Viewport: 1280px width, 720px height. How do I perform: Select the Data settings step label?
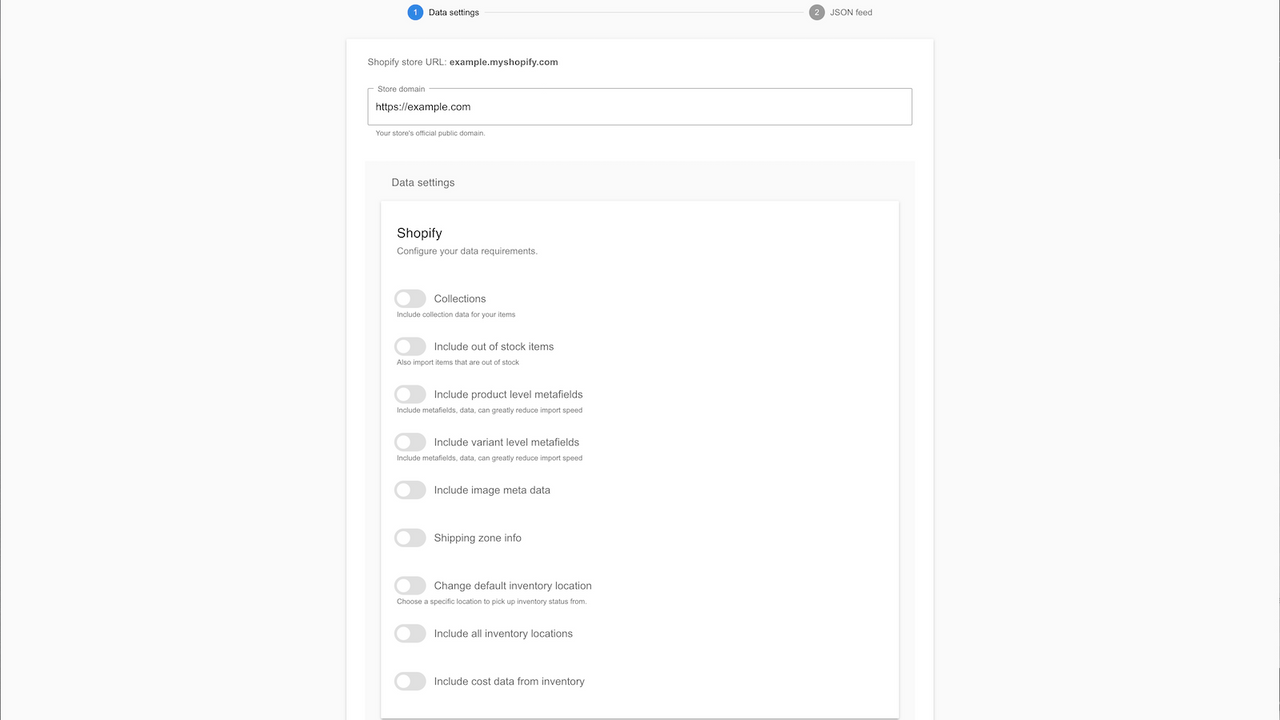click(x=452, y=12)
